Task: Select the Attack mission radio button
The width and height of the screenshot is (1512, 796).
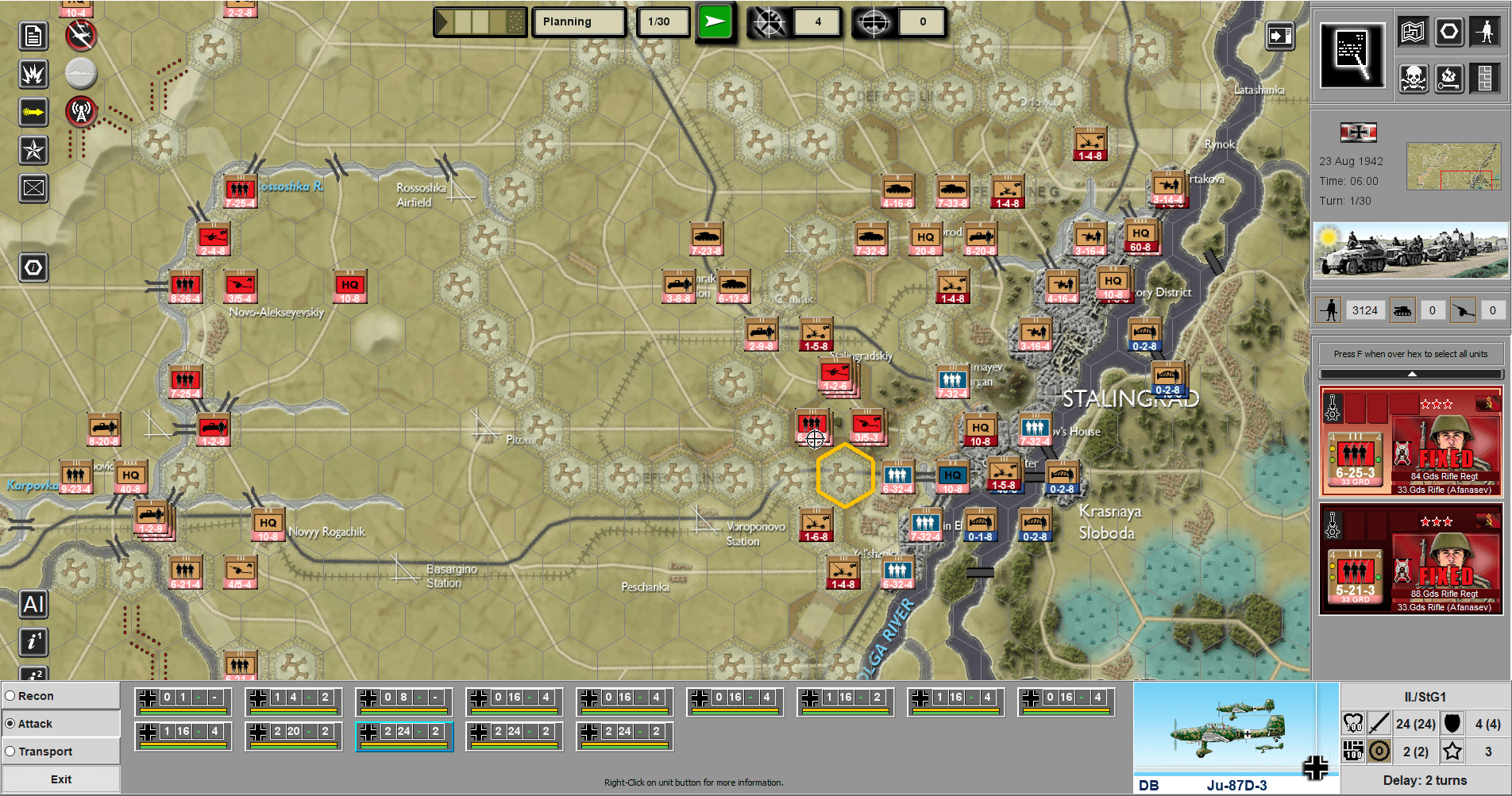Action: 11,724
